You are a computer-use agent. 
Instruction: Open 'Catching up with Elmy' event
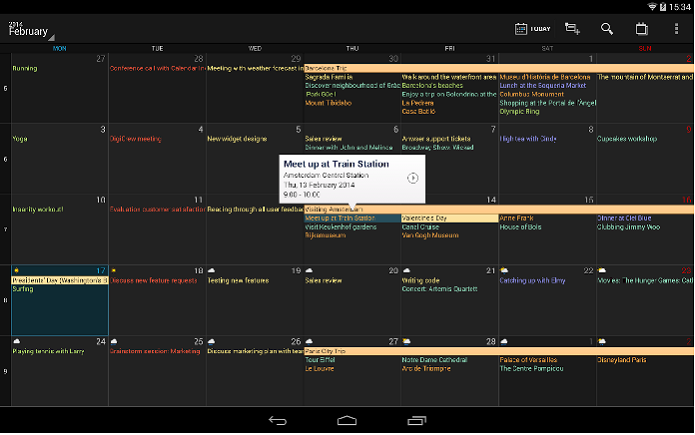pyautogui.click(x=532, y=280)
